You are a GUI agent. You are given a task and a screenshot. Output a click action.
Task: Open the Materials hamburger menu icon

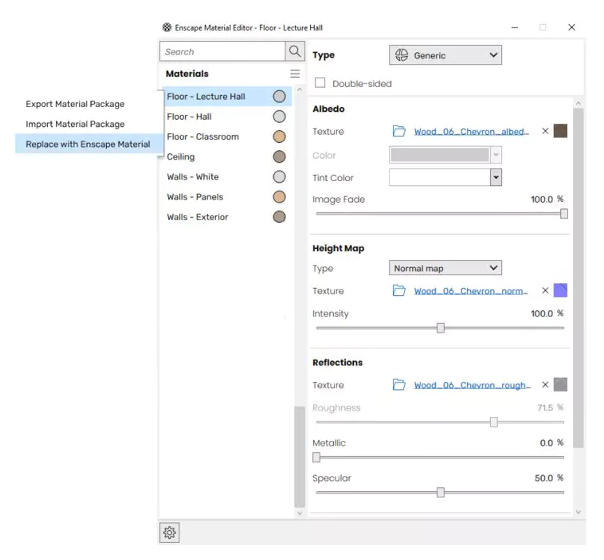click(x=295, y=74)
